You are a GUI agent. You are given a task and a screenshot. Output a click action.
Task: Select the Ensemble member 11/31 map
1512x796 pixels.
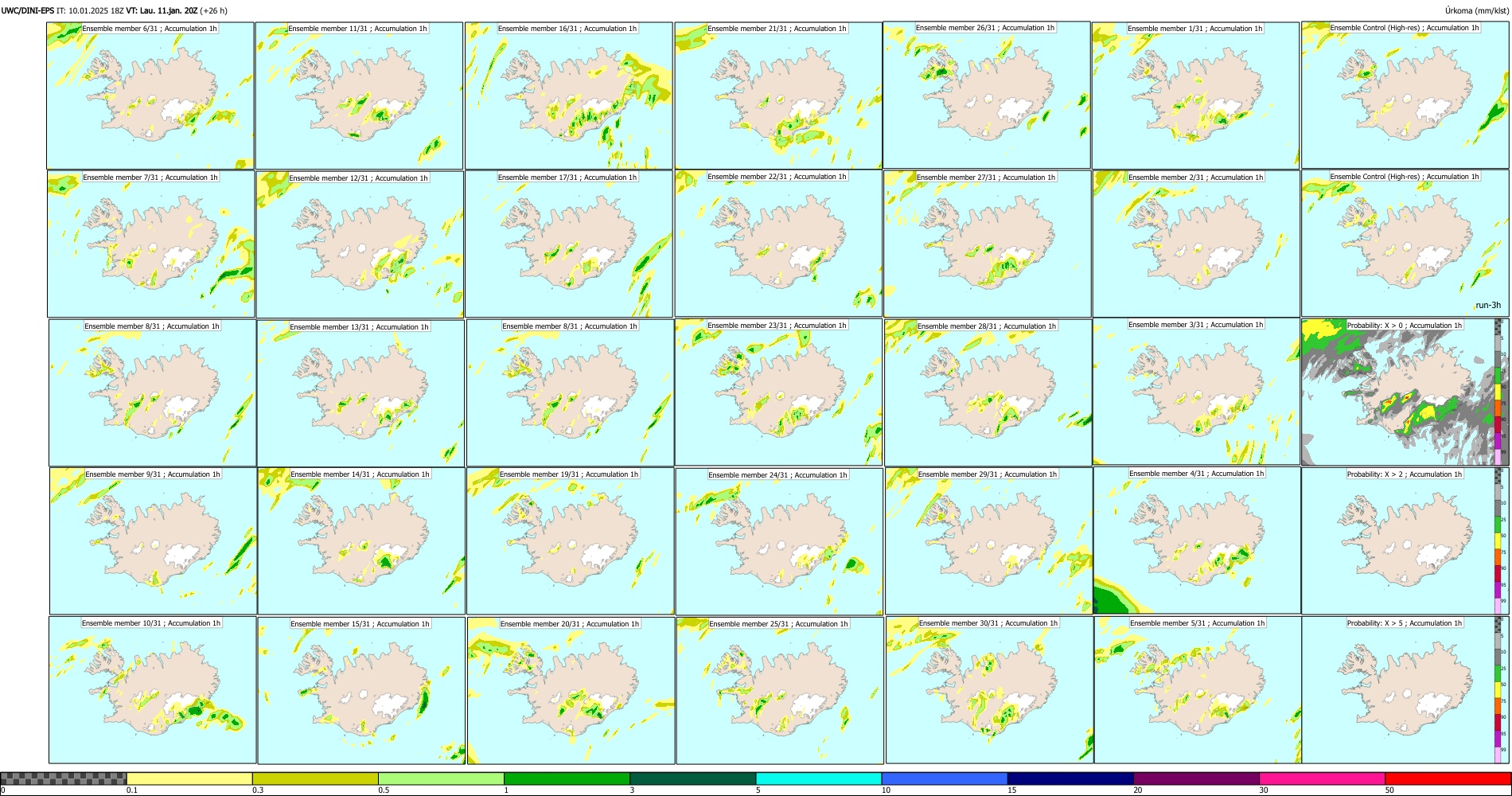(359, 96)
